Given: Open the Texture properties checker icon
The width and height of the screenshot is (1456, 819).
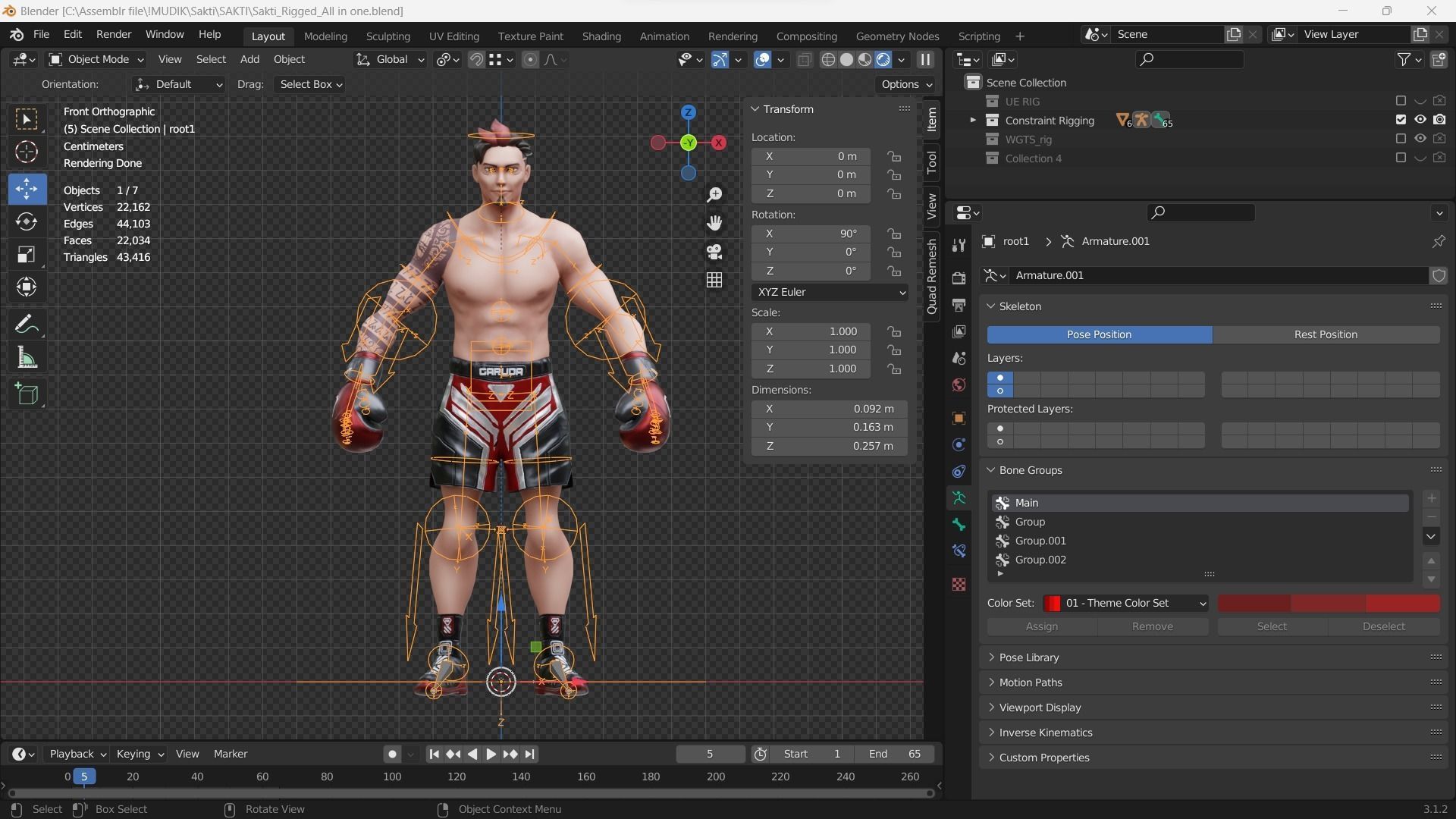Looking at the screenshot, I should pos(959,585).
